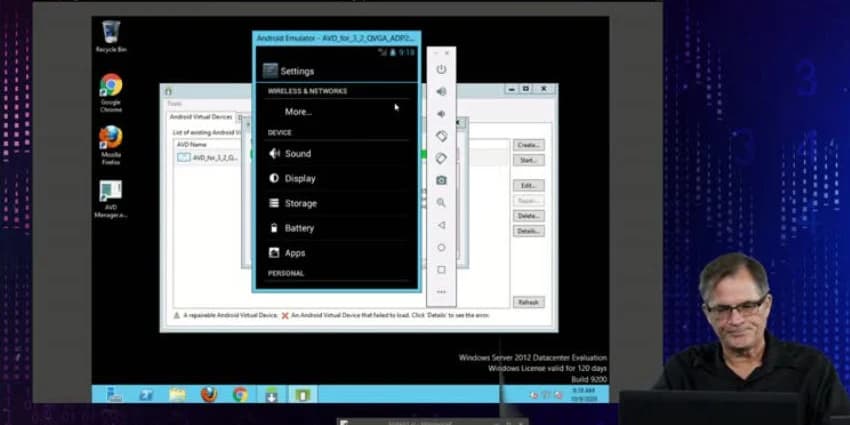The height and width of the screenshot is (425, 850).
Task: Click the Details... button in AVD Manager
Action: pyautogui.click(x=529, y=231)
